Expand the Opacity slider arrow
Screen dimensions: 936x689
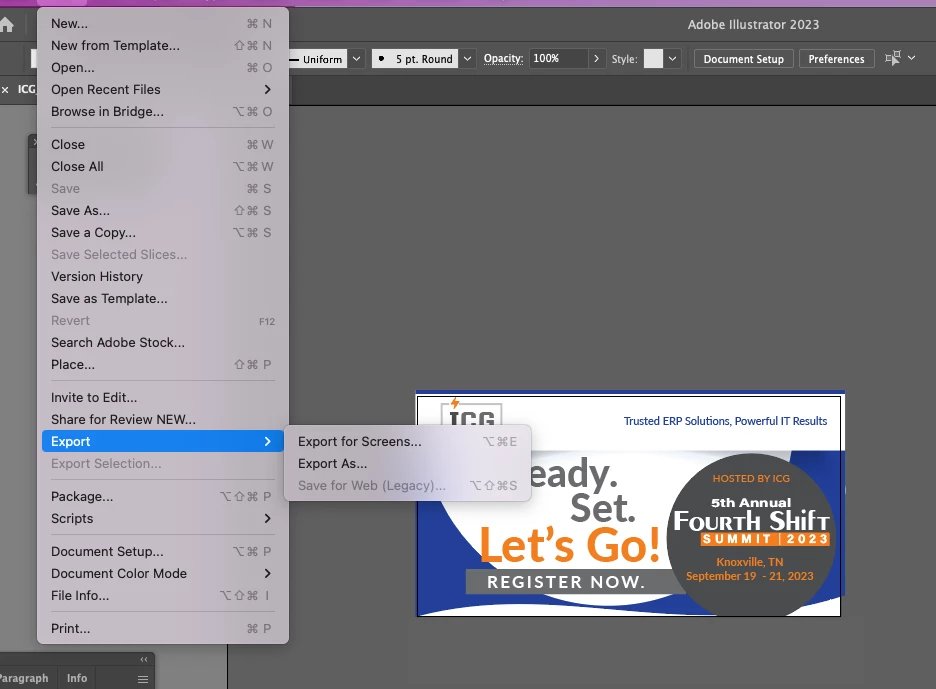coord(596,59)
